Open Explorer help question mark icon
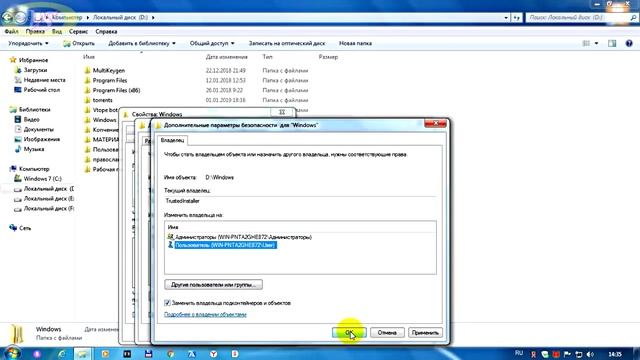This screenshot has height=360, width=640. point(629,43)
